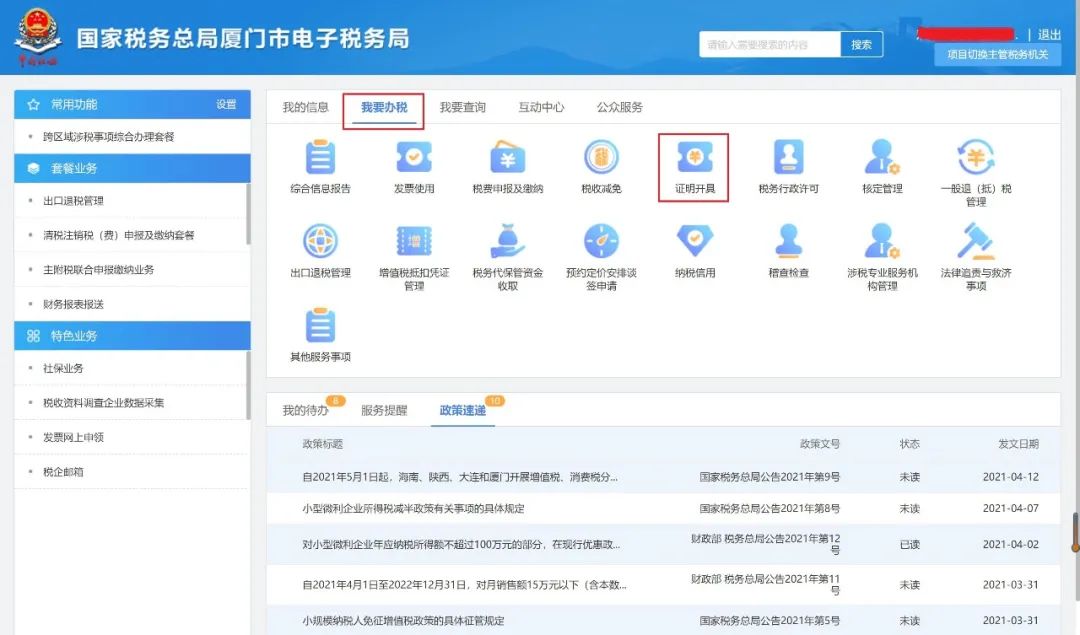This screenshot has height=635, width=1080.
Task: Click 发文日期 column header
Action: pyautogui.click(x=1018, y=444)
